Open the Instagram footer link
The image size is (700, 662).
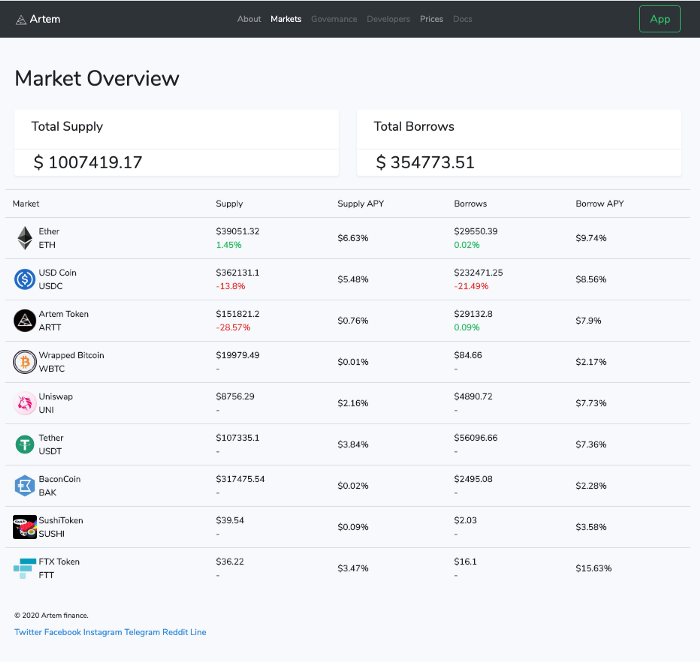point(103,632)
